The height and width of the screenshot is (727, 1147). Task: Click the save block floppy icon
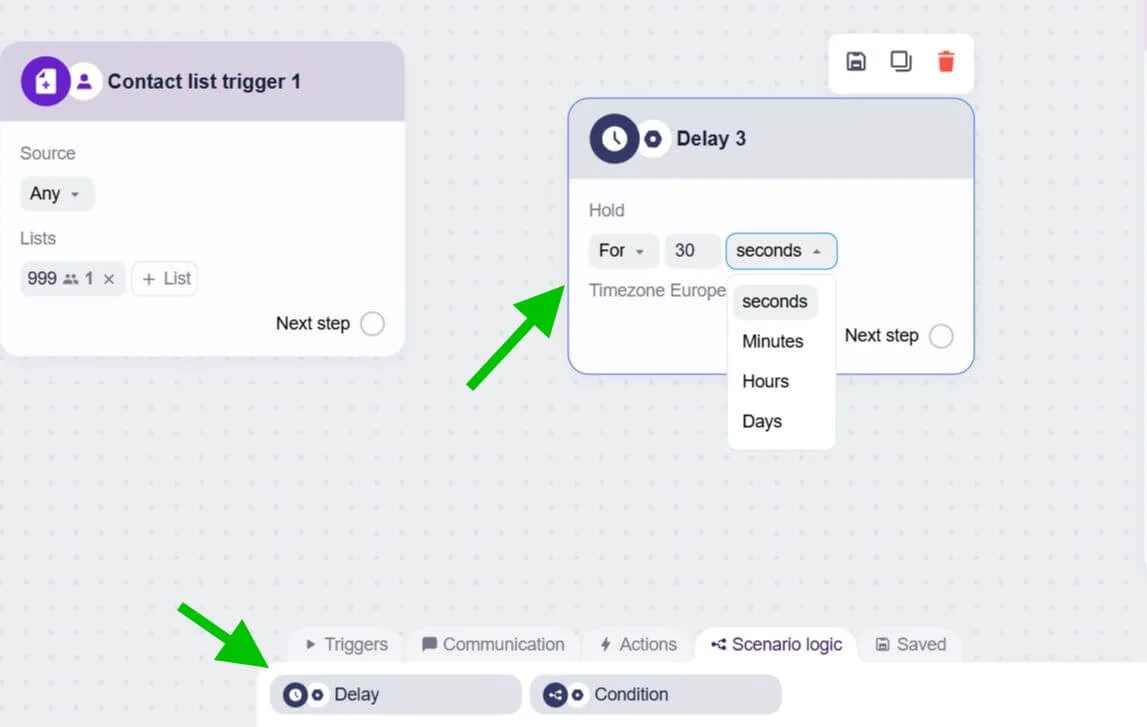856,61
